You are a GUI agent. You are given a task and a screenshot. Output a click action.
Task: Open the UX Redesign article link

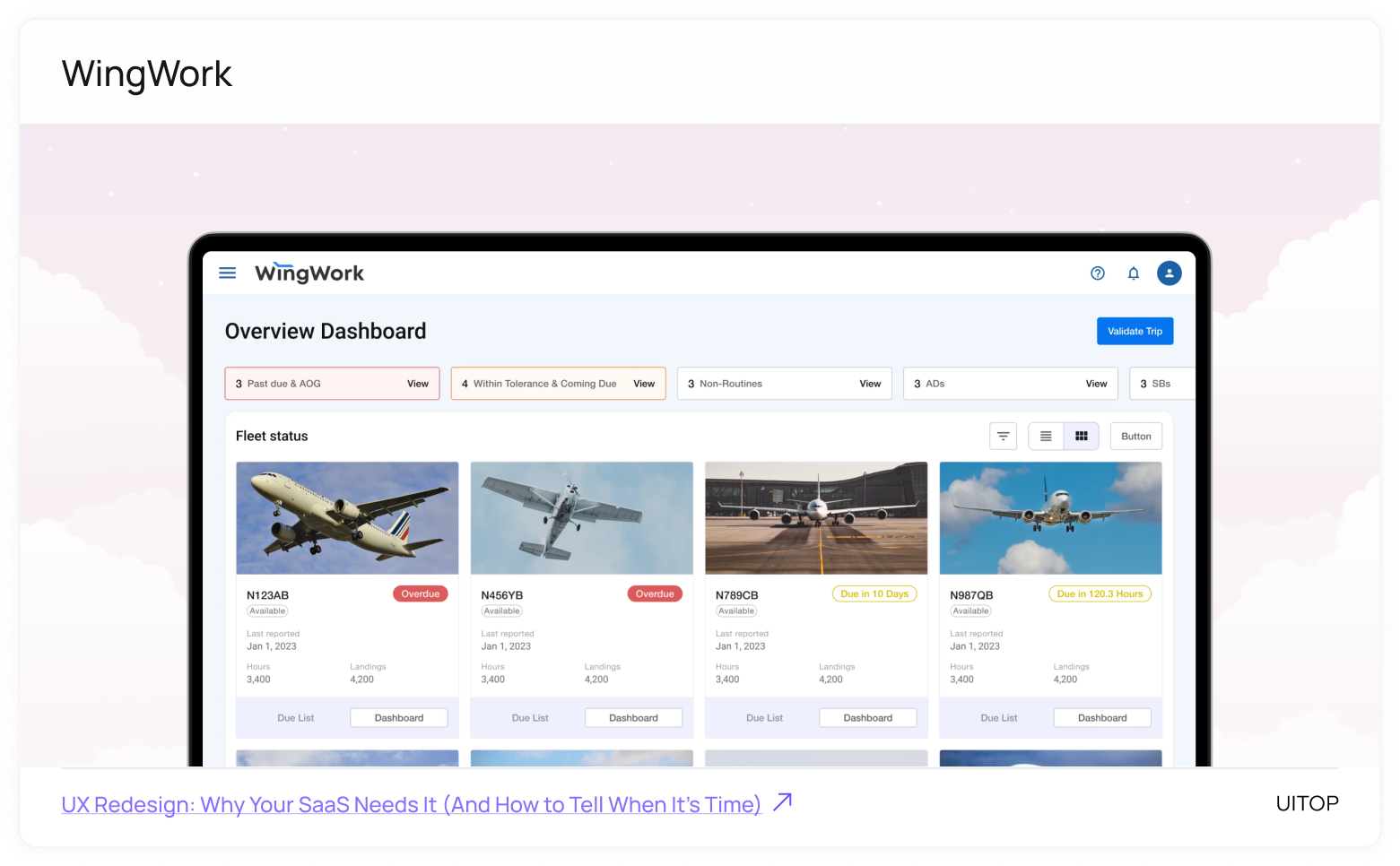click(411, 804)
